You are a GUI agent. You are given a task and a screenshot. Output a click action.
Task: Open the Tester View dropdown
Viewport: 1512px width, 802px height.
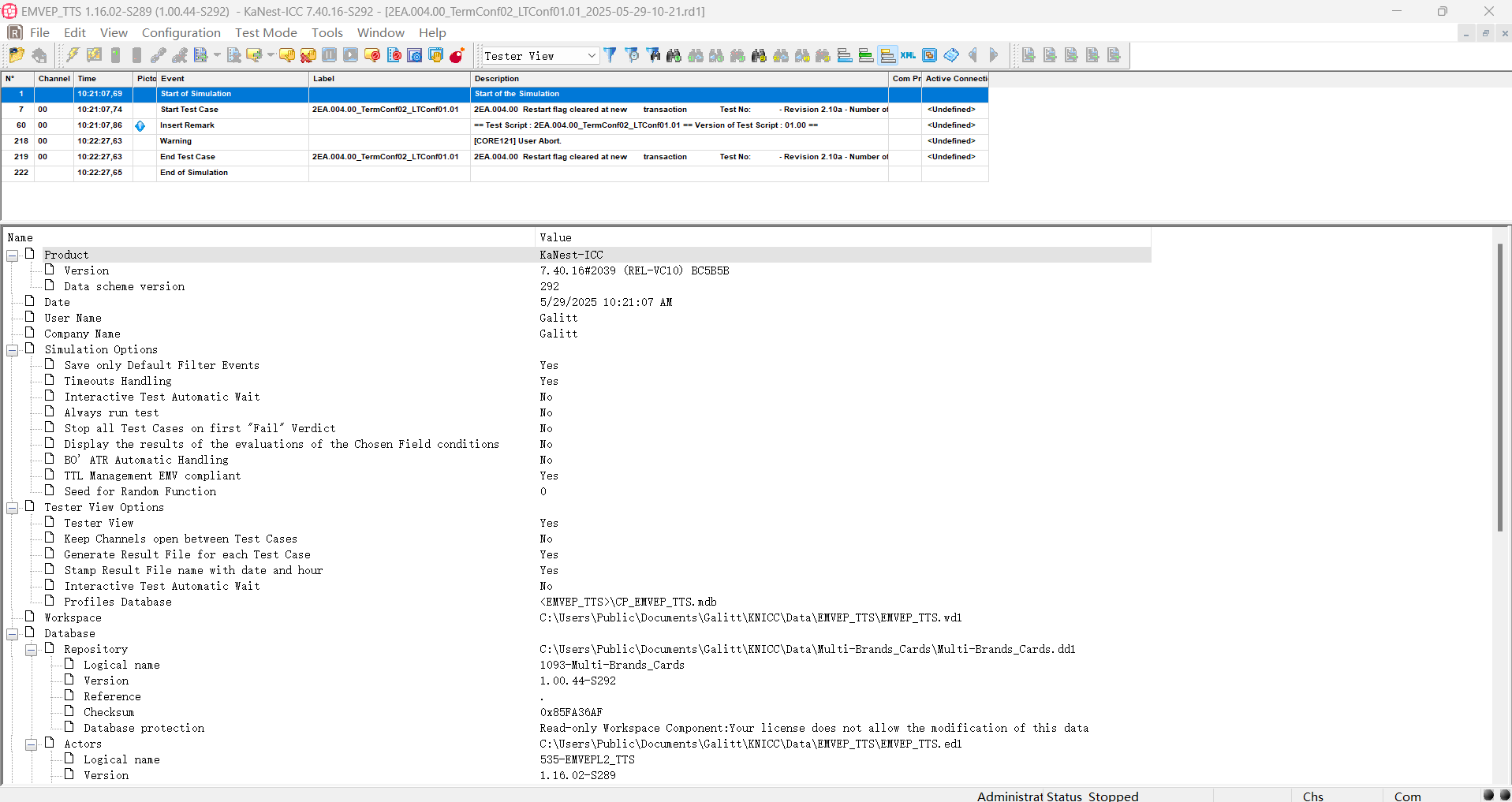(x=591, y=56)
